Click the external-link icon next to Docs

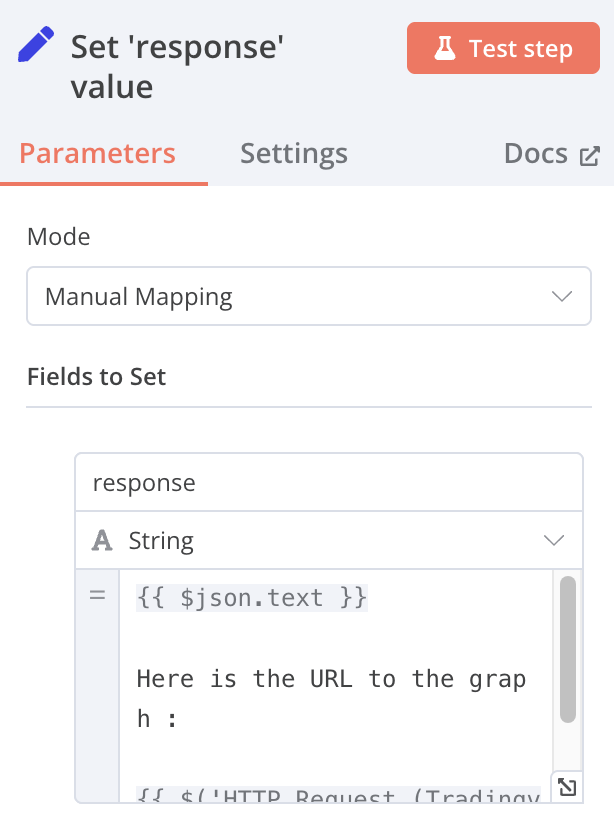[590, 155]
